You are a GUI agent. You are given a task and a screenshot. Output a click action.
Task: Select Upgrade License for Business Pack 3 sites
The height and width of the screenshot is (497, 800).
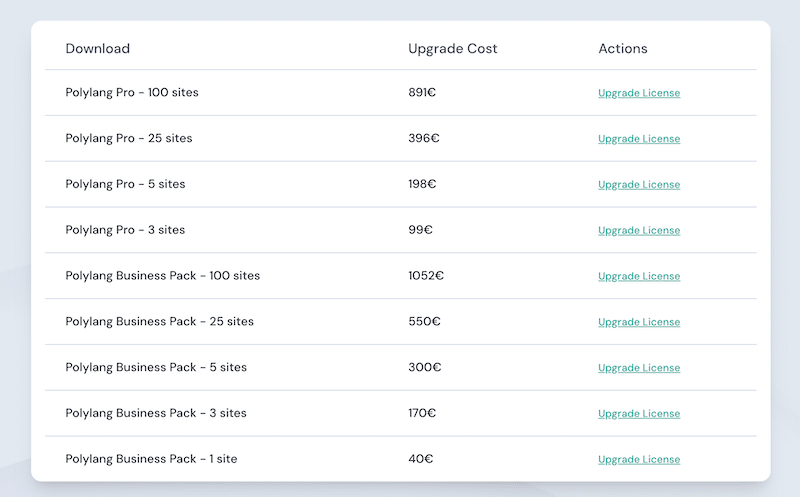639,414
